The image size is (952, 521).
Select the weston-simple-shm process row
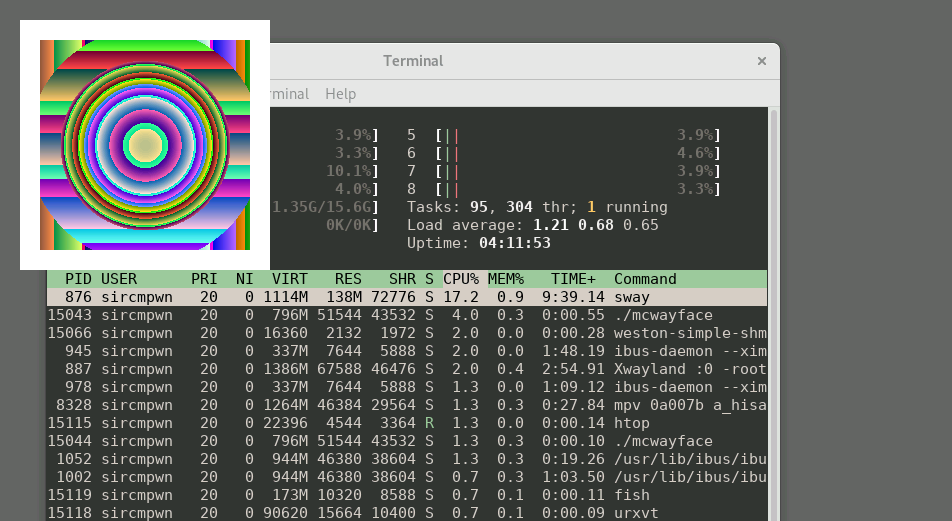tap(400, 333)
